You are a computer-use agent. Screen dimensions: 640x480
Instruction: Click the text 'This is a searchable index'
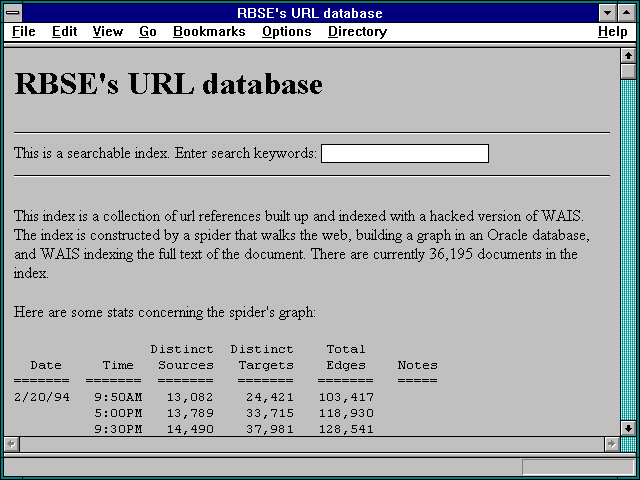[91, 153]
